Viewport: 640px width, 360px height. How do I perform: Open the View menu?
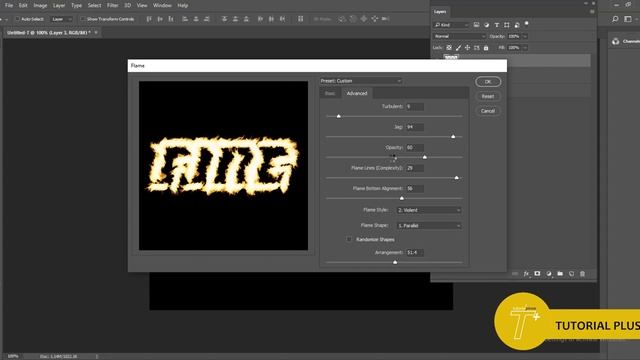tap(142, 5)
